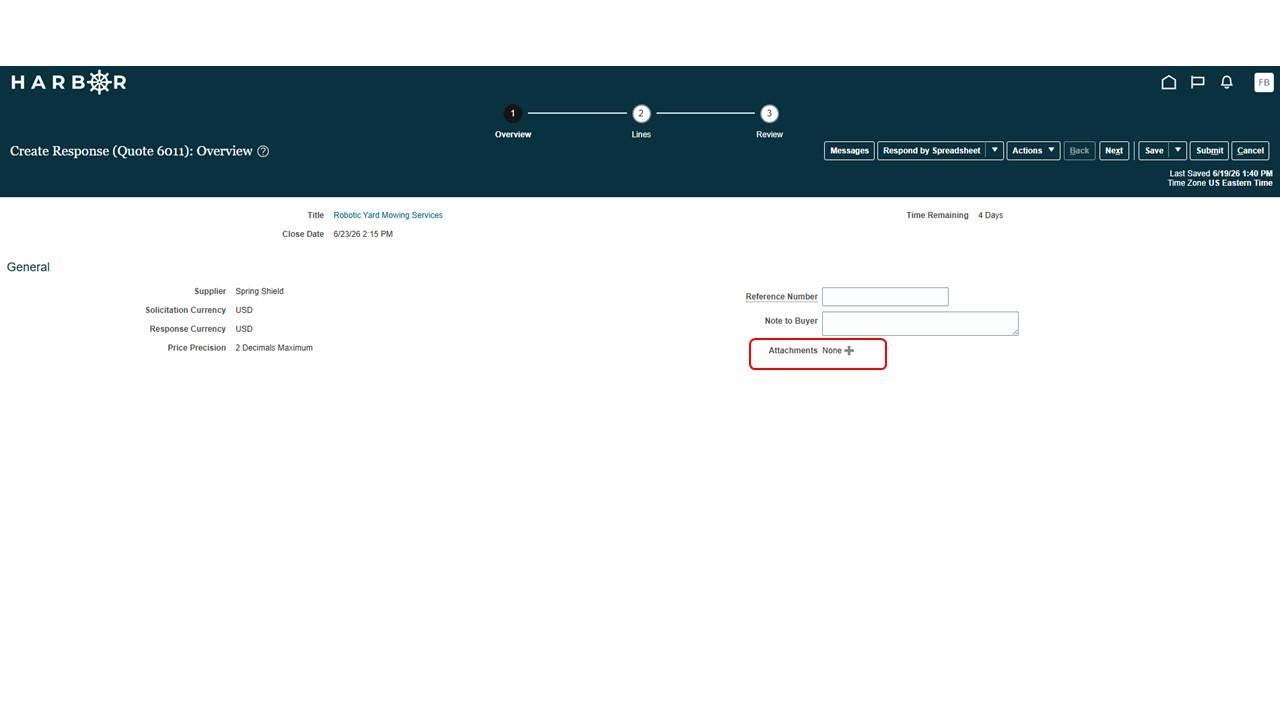Open the Home icon in header
This screenshot has height=720, width=1280.
pyautogui.click(x=1168, y=82)
